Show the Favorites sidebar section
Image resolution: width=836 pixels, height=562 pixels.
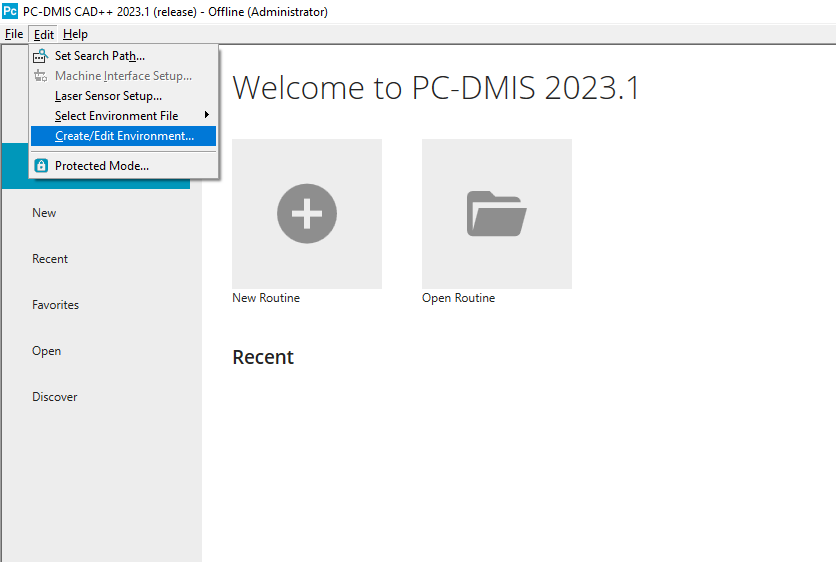tap(55, 305)
